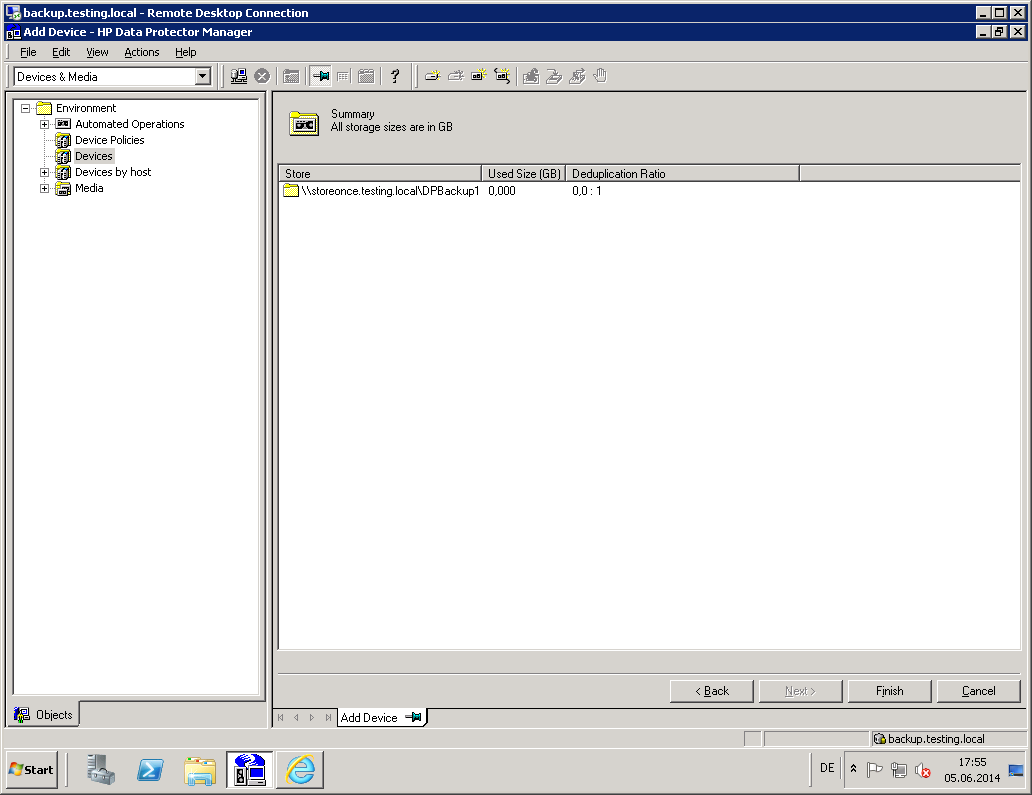Click the cassette icon with arrows
The width and height of the screenshot is (1032, 795).
[502, 76]
